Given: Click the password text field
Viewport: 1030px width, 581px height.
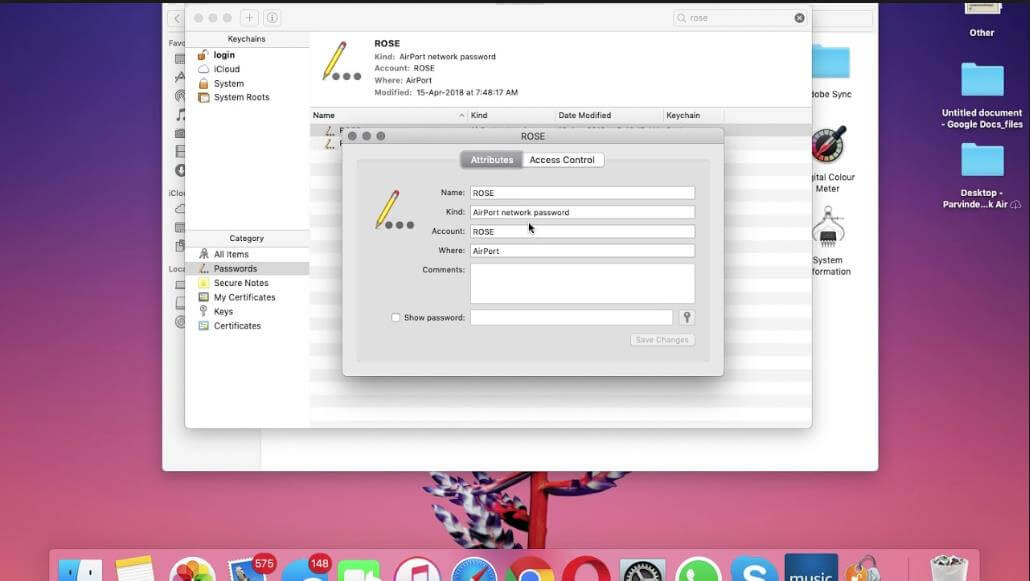Looking at the screenshot, I should click(571, 317).
